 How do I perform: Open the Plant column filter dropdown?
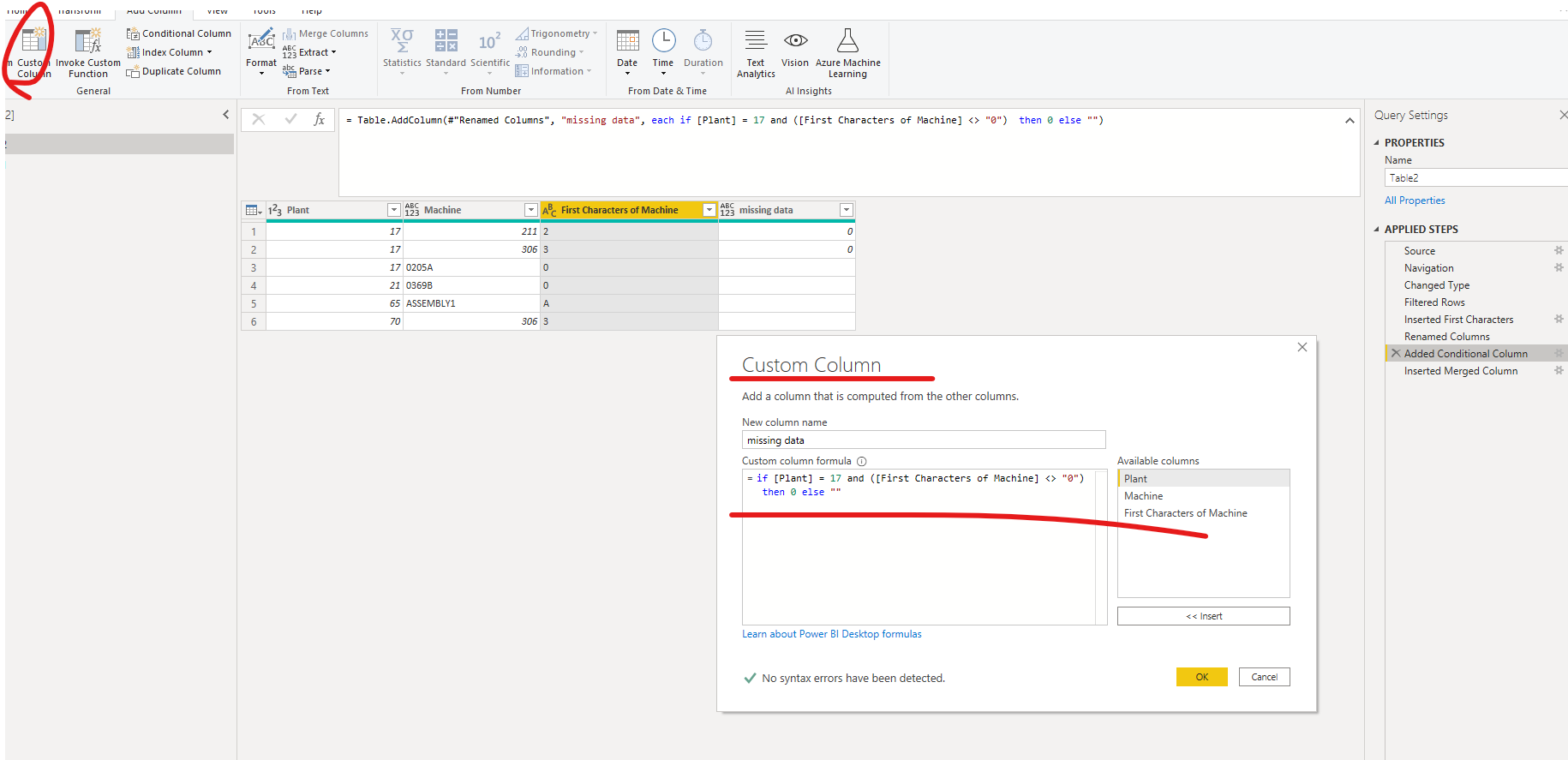394,210
